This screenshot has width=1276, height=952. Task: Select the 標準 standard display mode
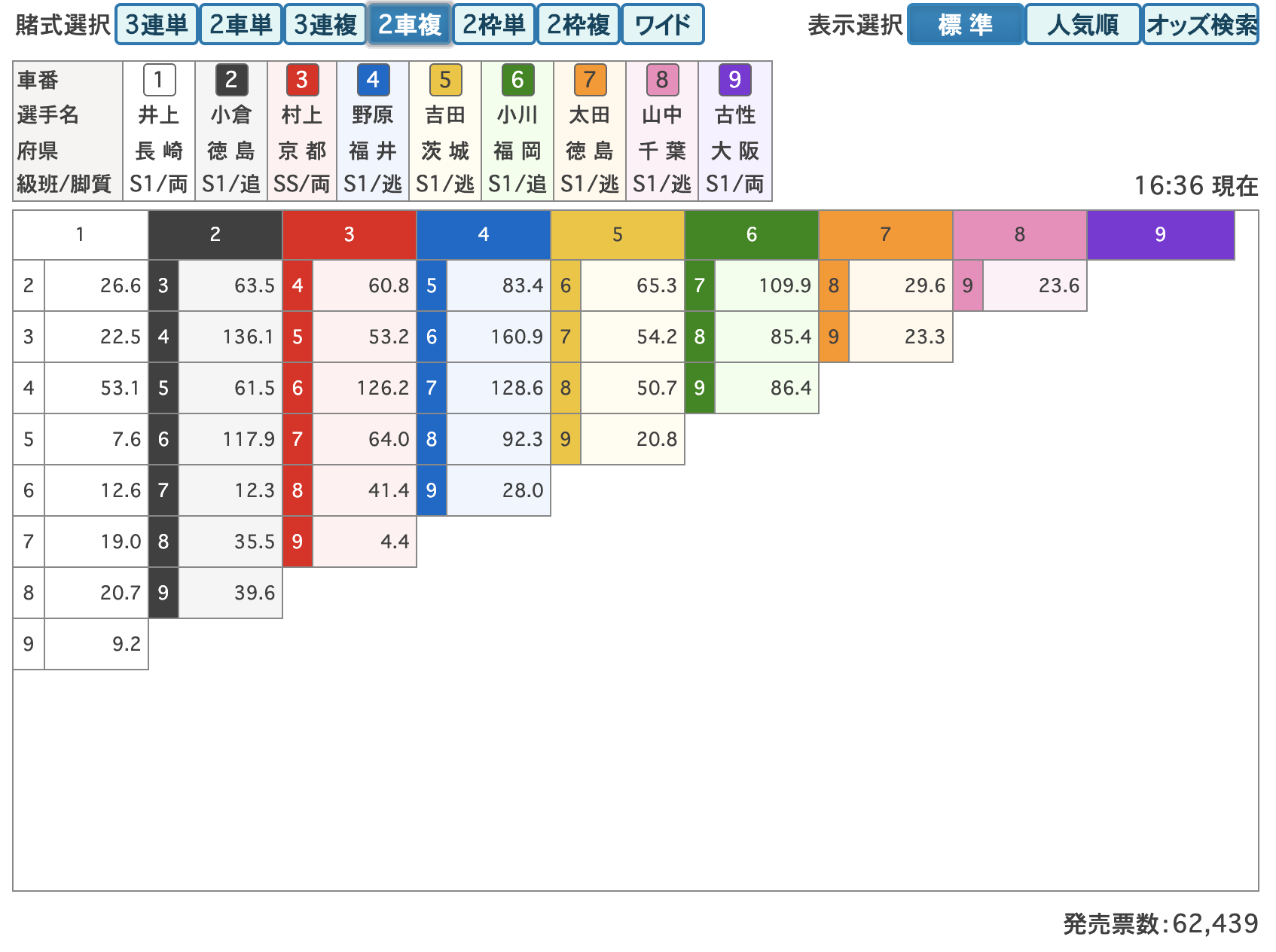(x=965, y=25)
